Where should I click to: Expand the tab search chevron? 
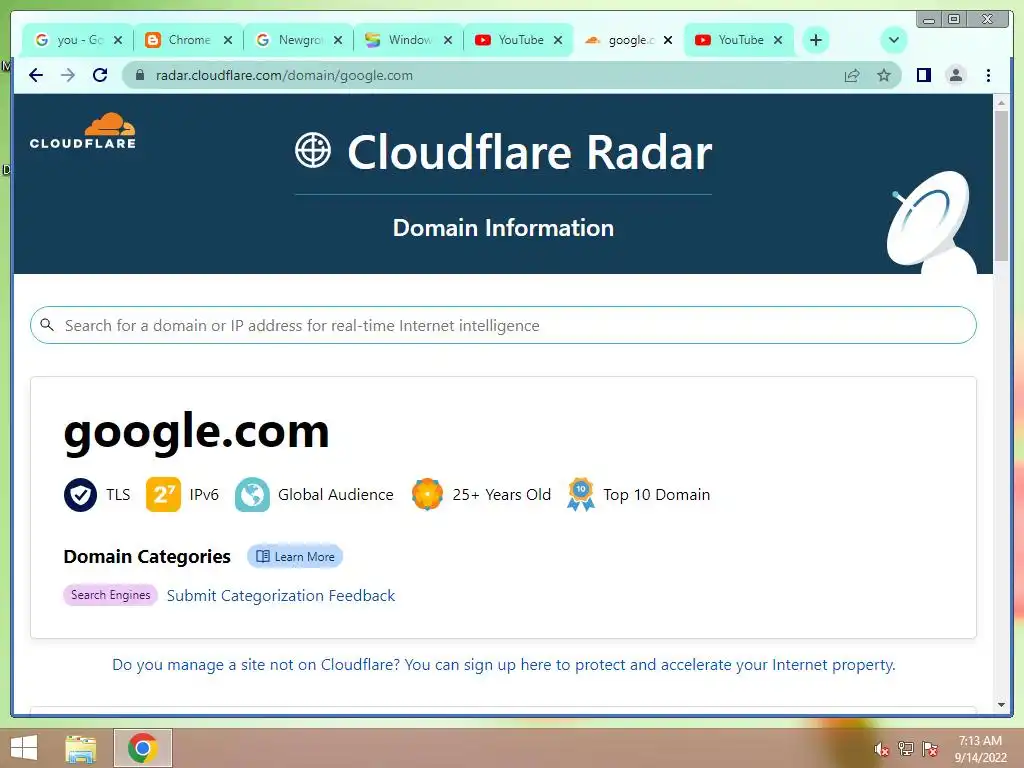pyautogui.click(x=893, y=40)
